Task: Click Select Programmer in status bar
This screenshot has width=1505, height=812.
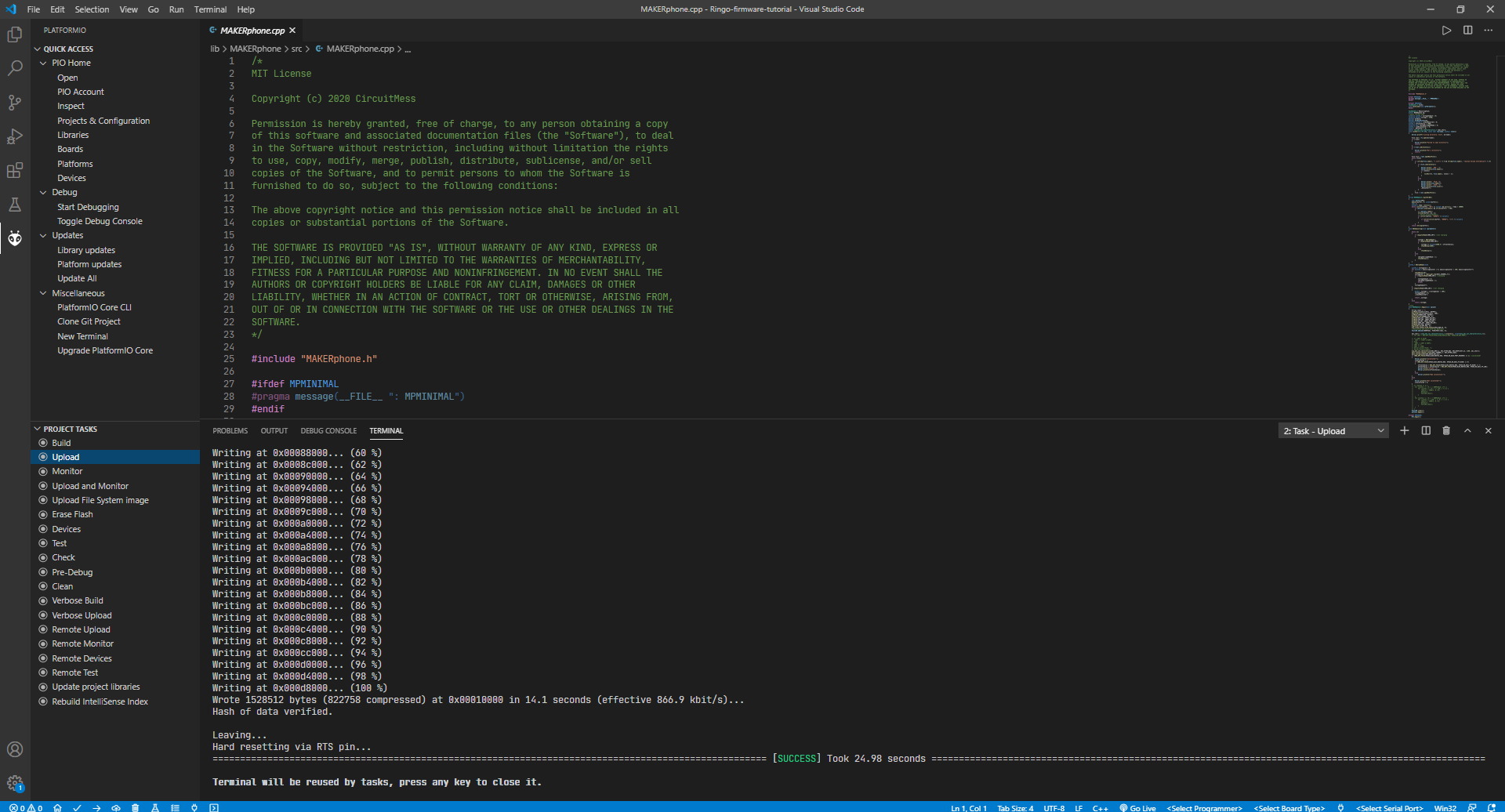Action: pos(1205,807)
